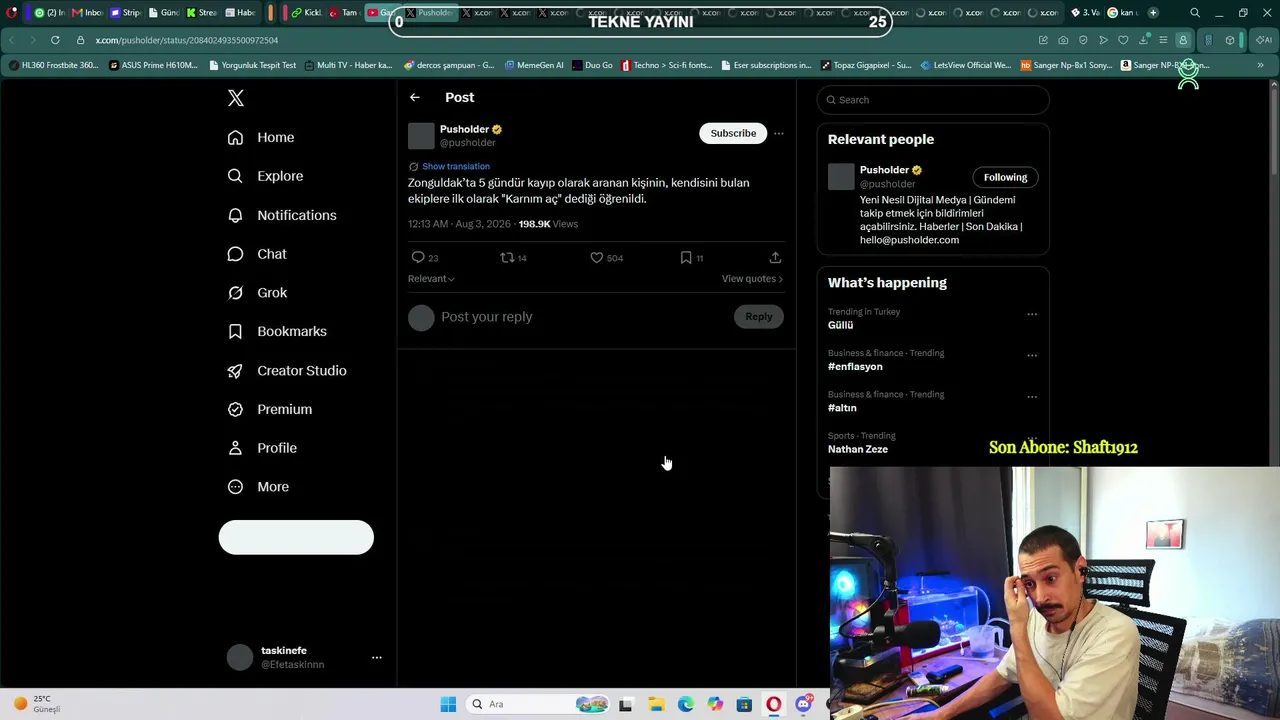Go back with the Post header arrow

point(415,97)
